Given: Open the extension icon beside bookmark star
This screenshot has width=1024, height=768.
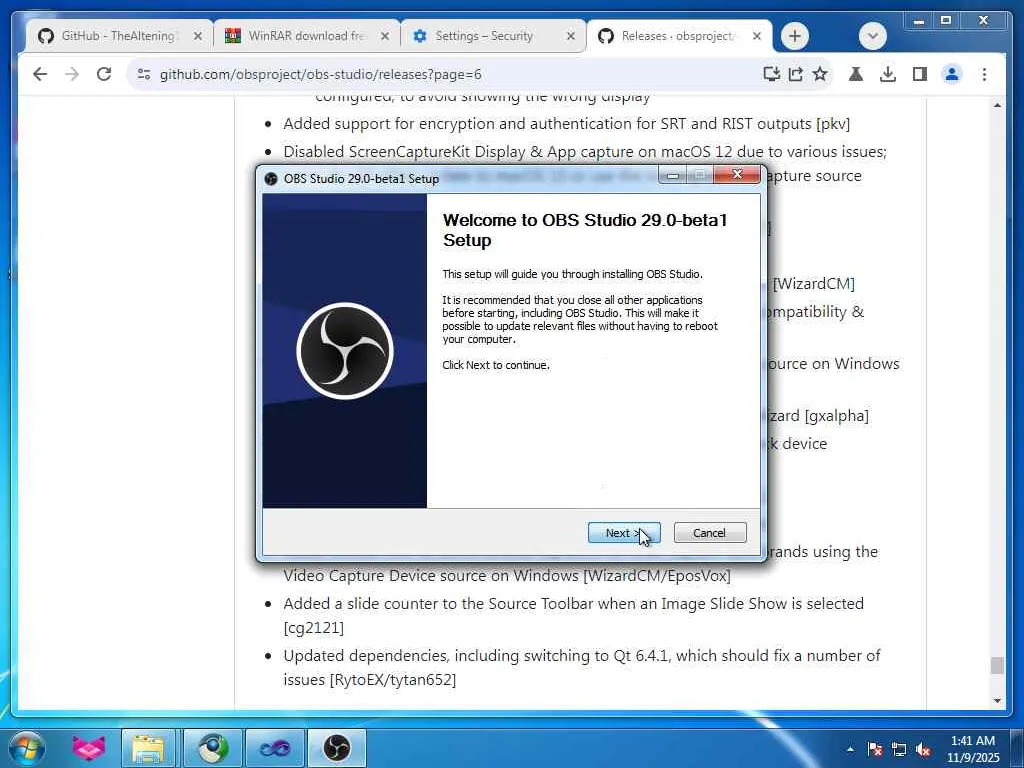Looking at the screenshot, I should 856,74.
